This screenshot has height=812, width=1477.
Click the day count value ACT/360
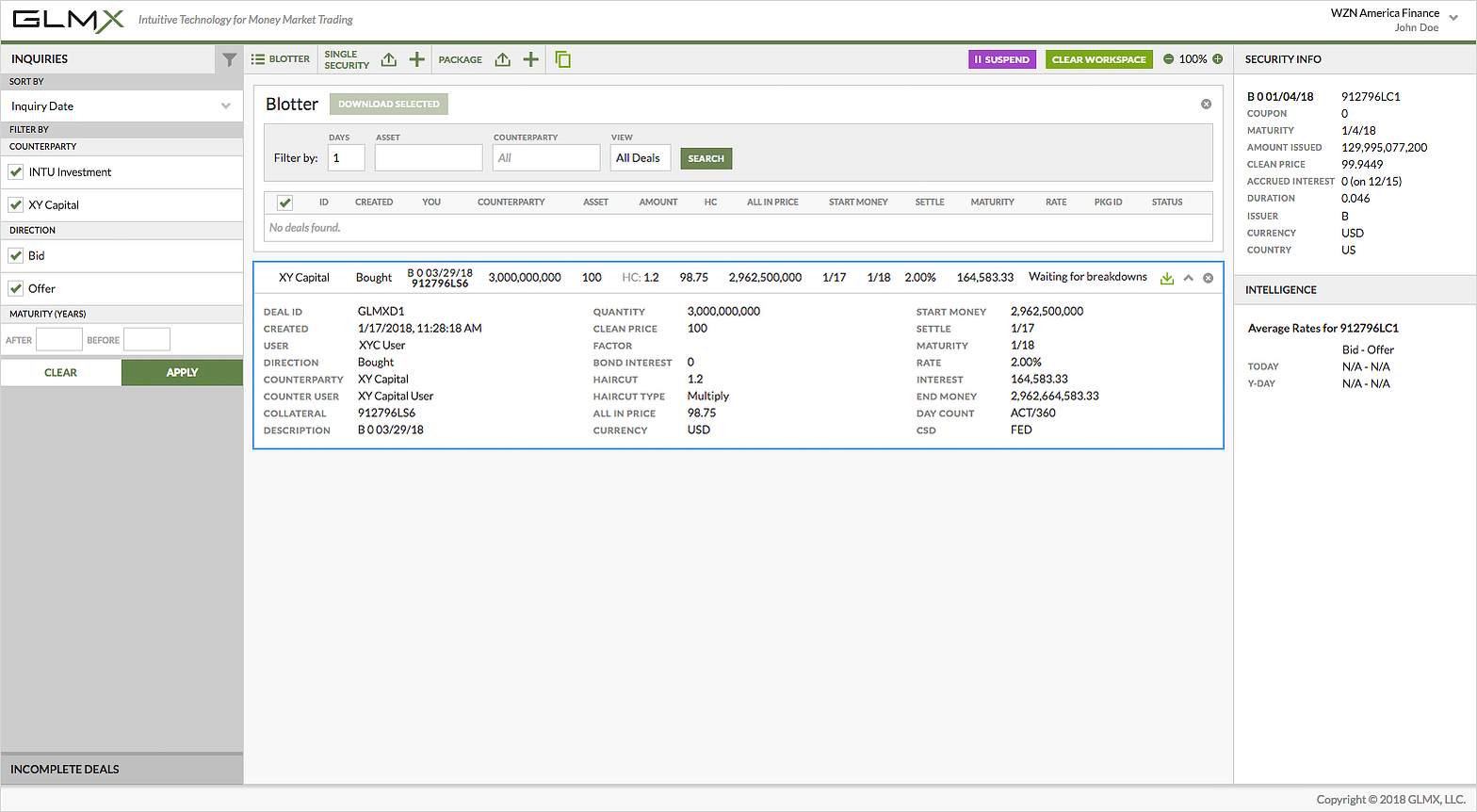pos(1033,414)
